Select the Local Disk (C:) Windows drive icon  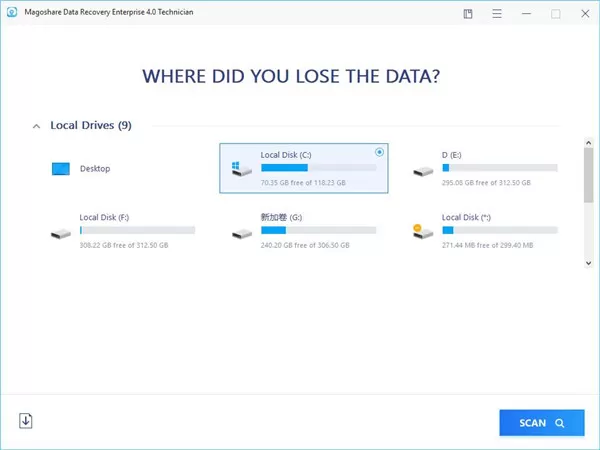[241, 169]
